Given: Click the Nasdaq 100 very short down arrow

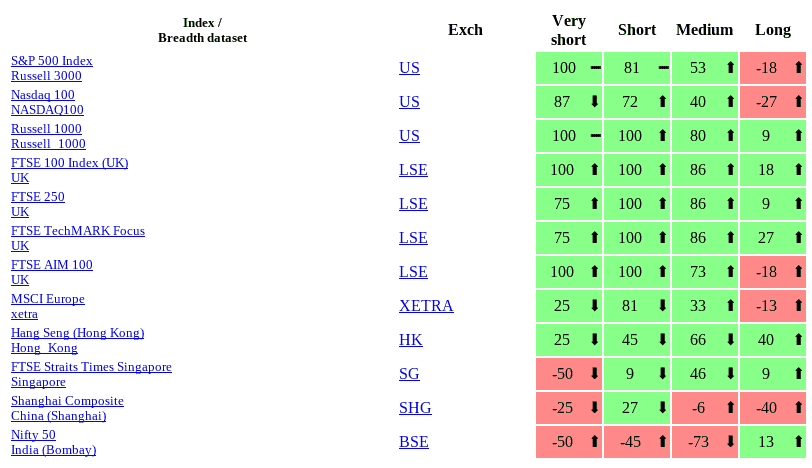Looking at the screenshot, I should click(595, 102).
